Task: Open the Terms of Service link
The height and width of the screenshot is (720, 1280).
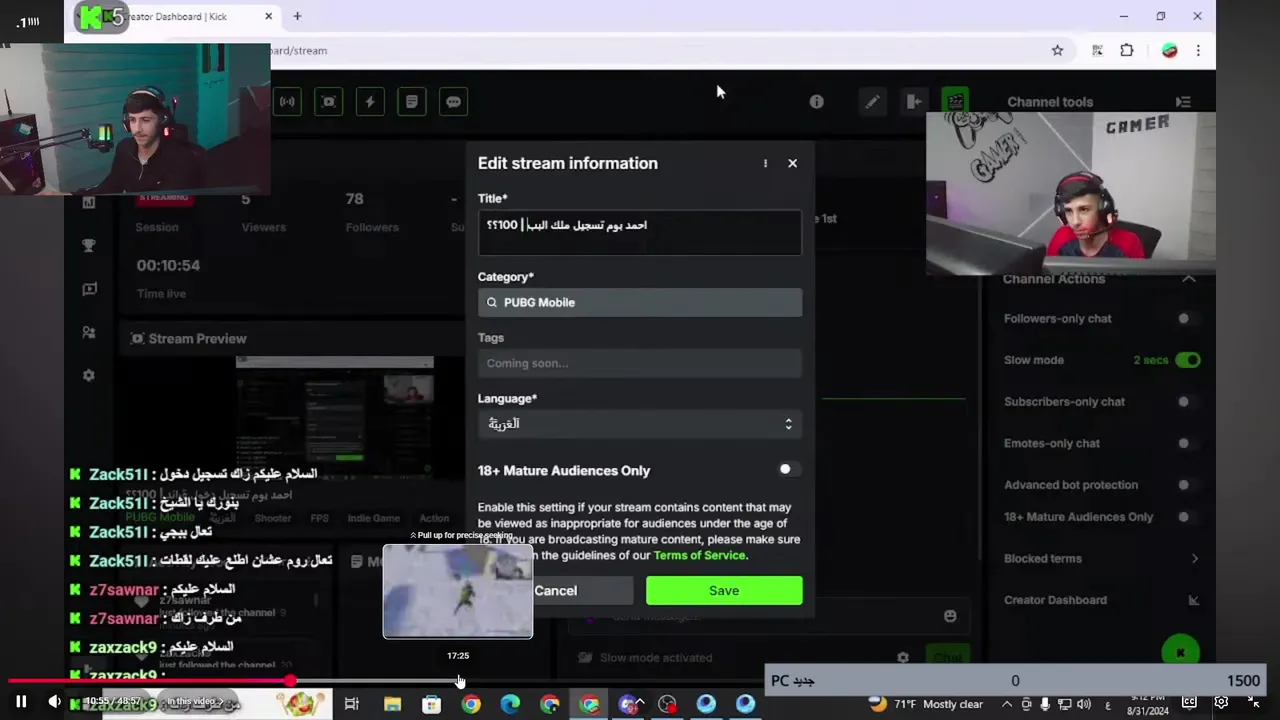Action: pos(699,555)
